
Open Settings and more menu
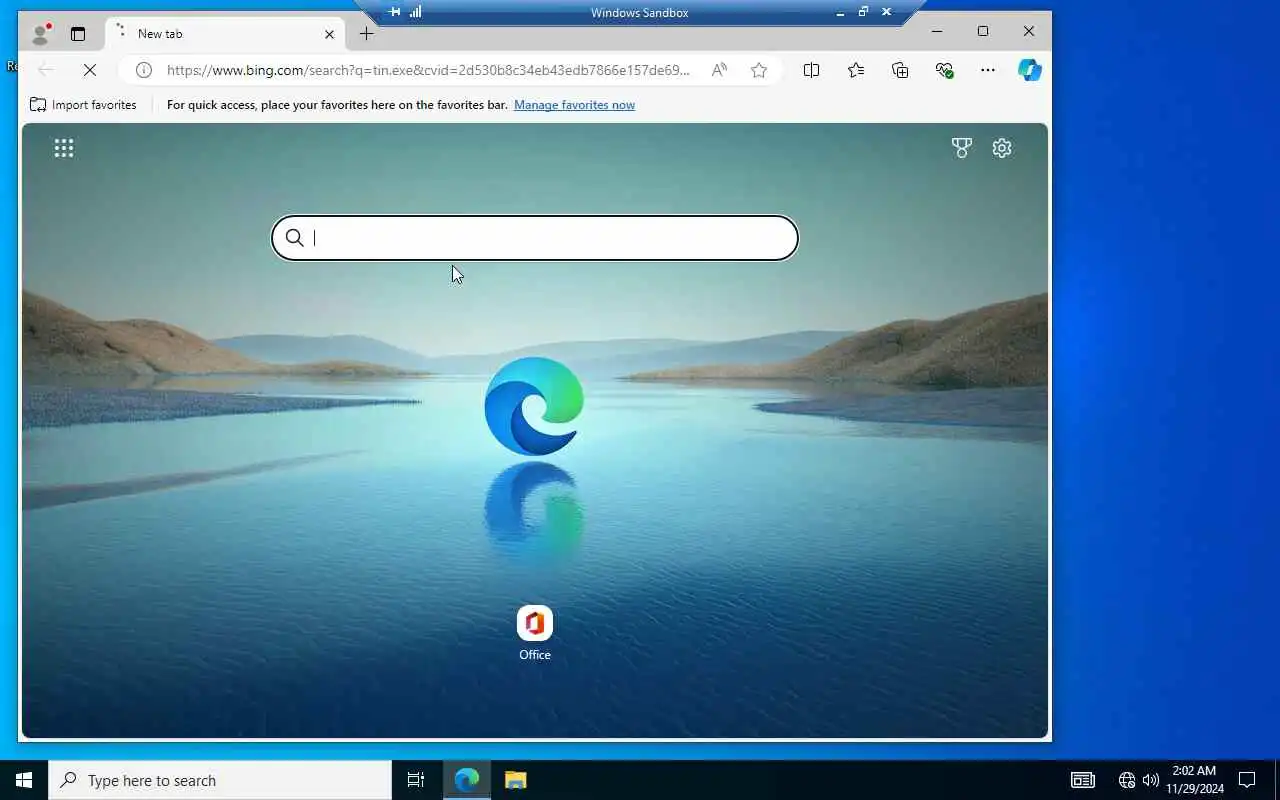click(988, 70)
